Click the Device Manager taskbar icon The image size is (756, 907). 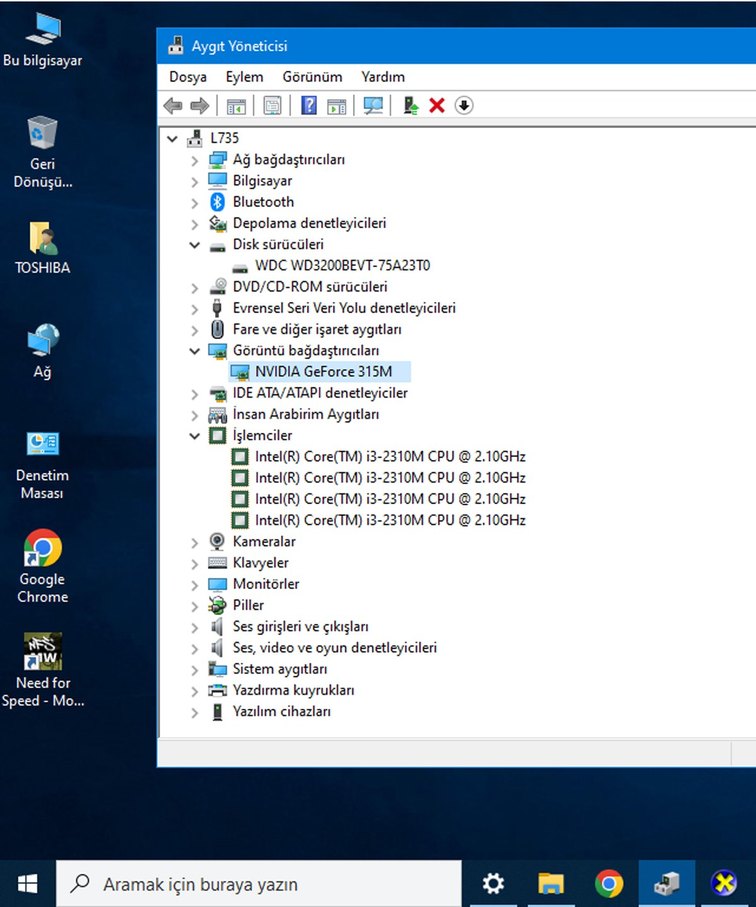[x=667, y=883]
